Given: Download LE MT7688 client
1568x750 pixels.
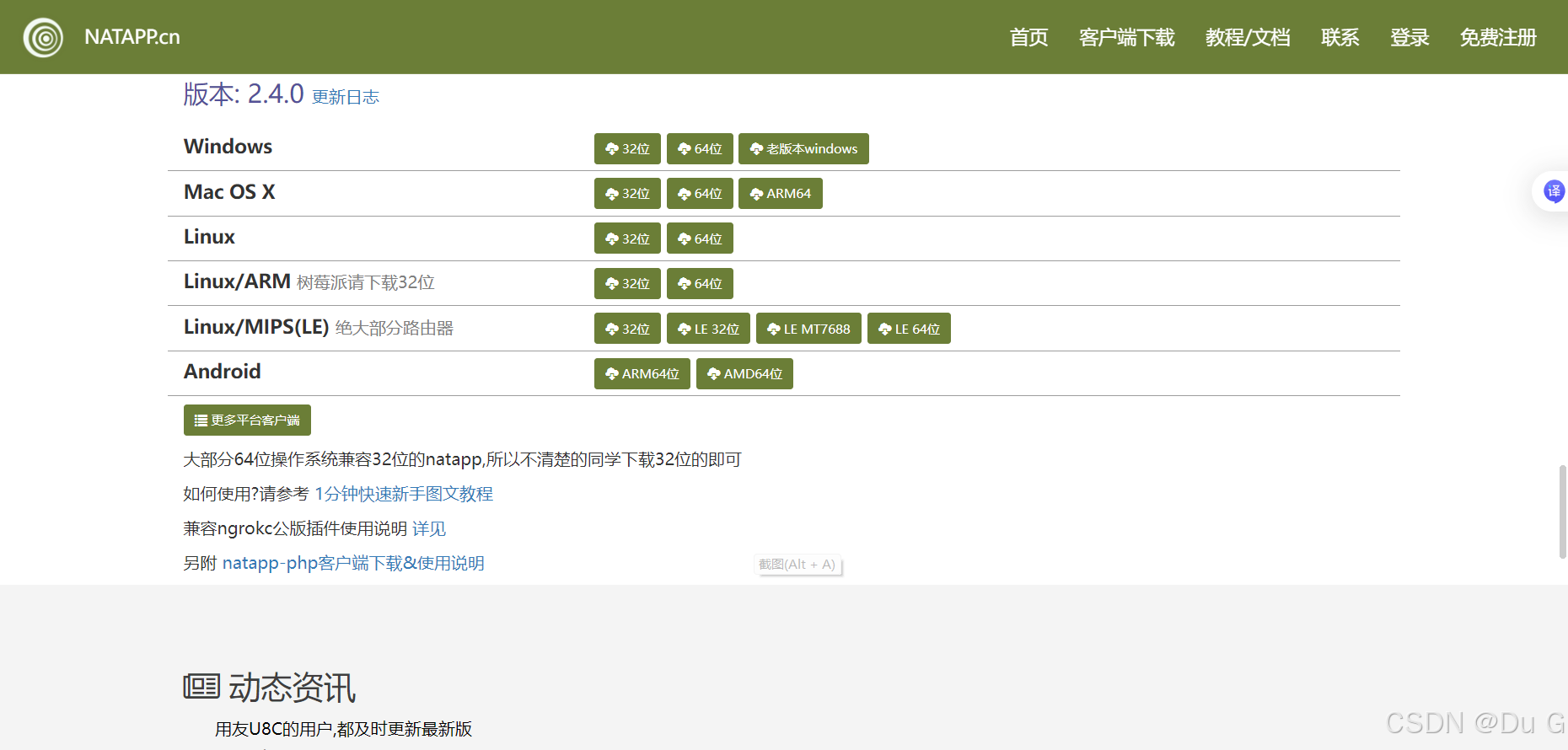Looking at the screenshot, I should (808, 329).
